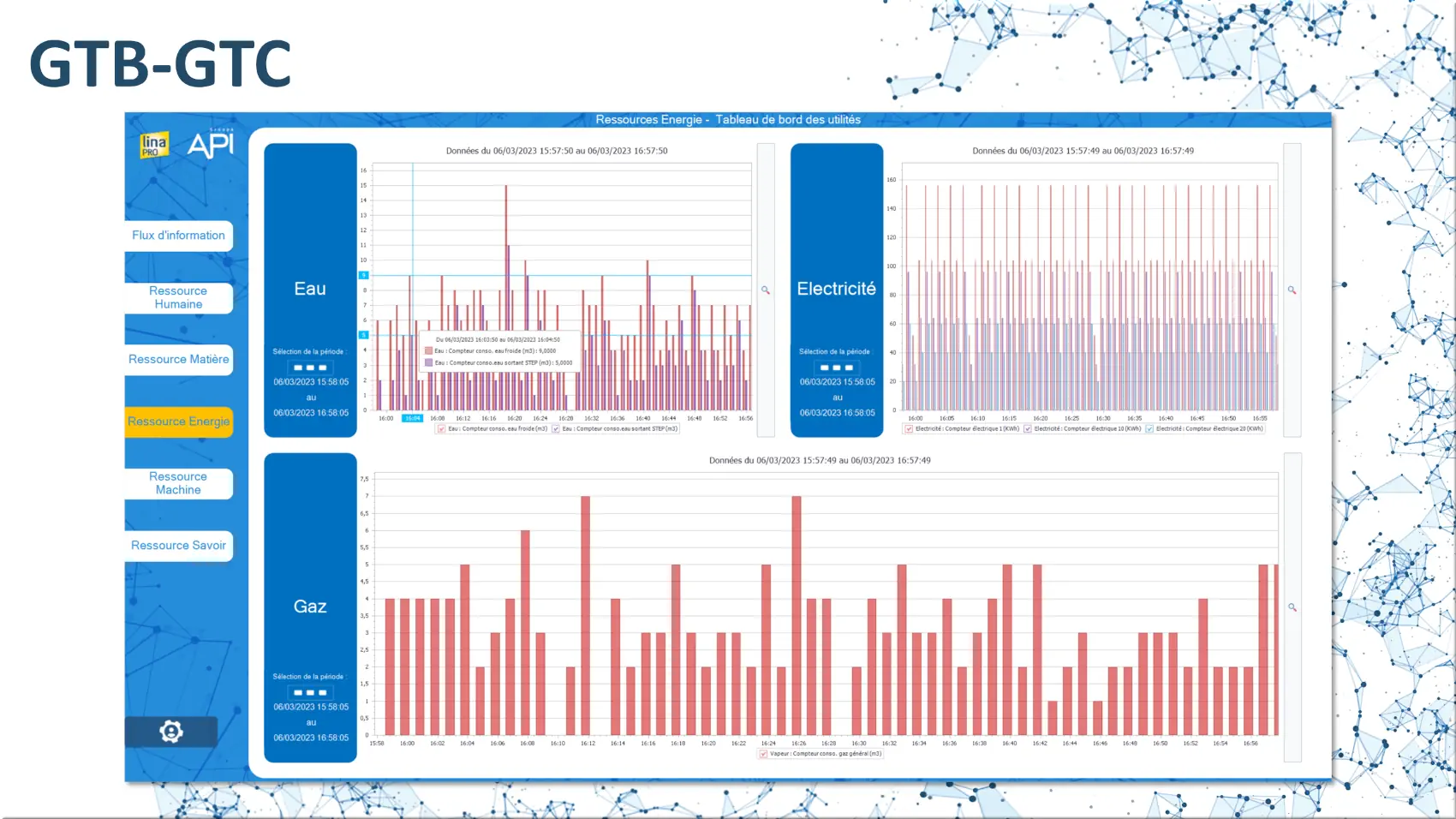Click the magnifier icon beside the Eau chart

766,290
